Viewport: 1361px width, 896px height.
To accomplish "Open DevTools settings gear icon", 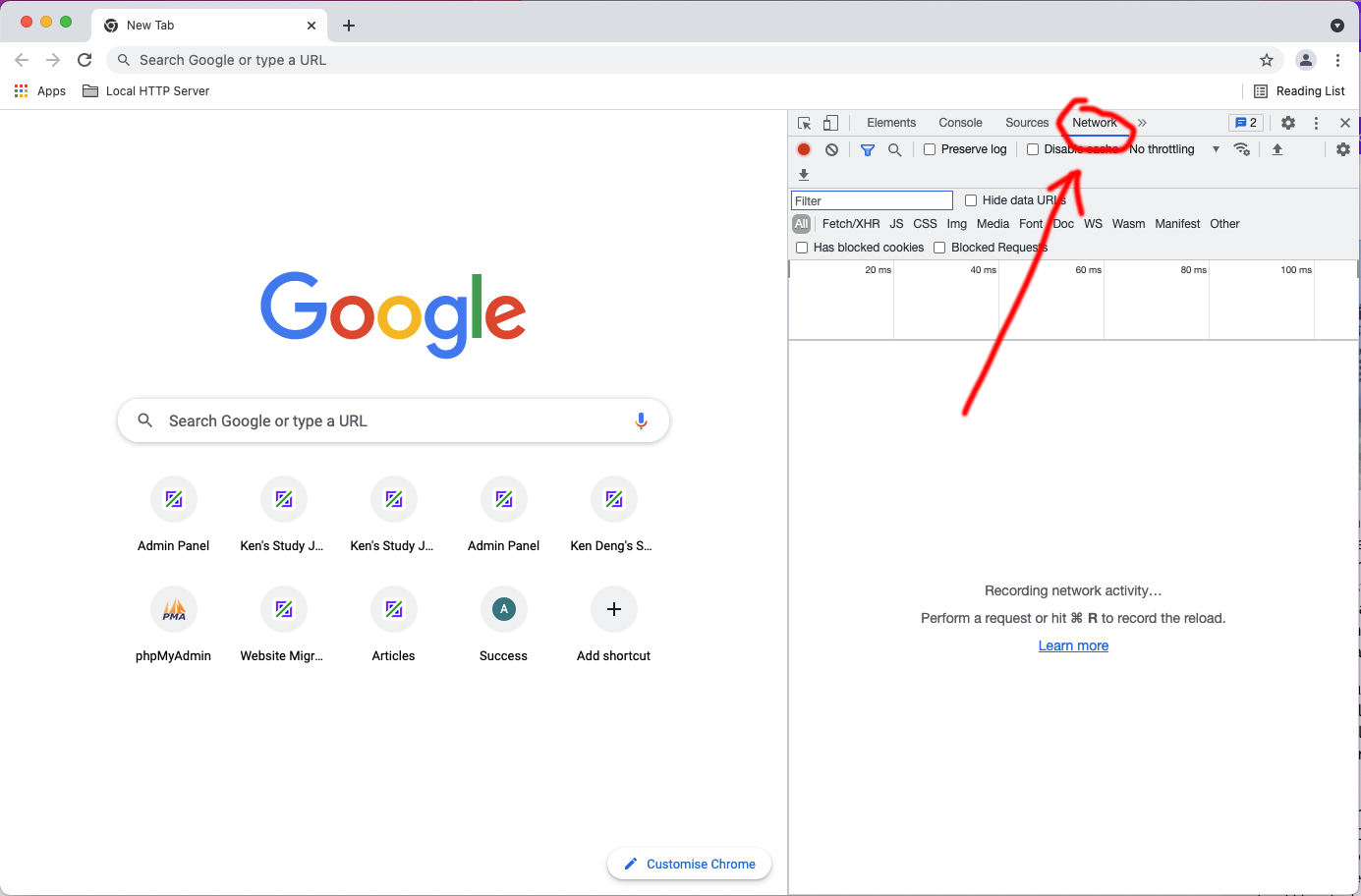I will point(1288,123).
